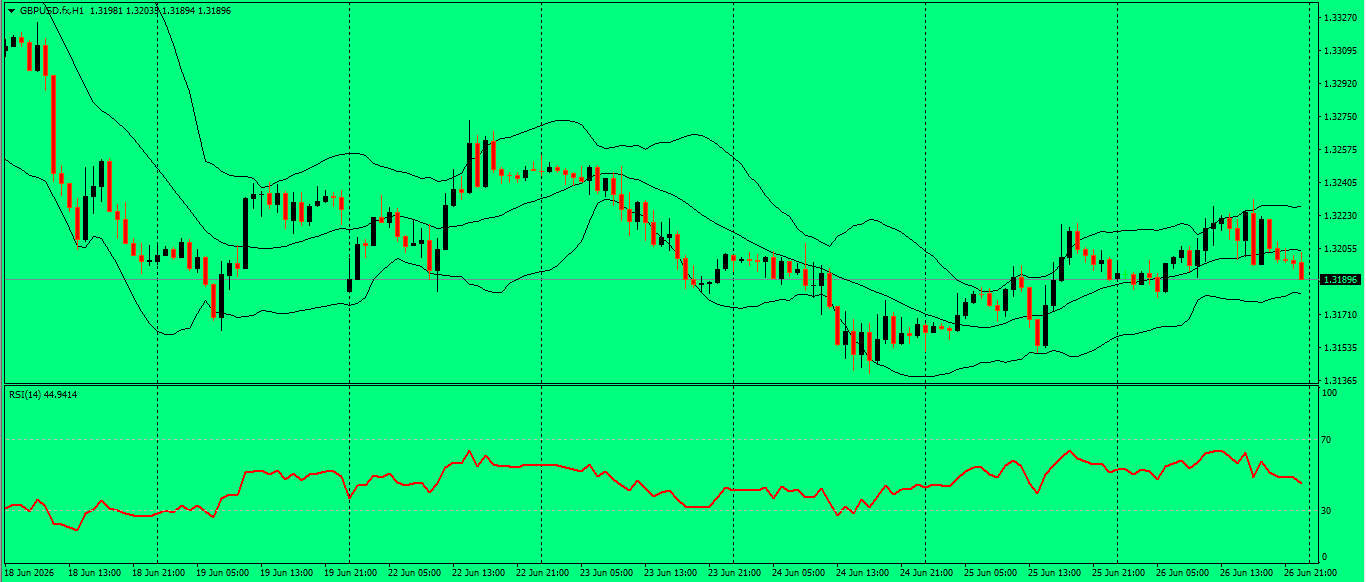Viewport: 1366px width, 582px height.
Task: Select the 19 Jun 05:00 time label
Action: click(222, 573)
